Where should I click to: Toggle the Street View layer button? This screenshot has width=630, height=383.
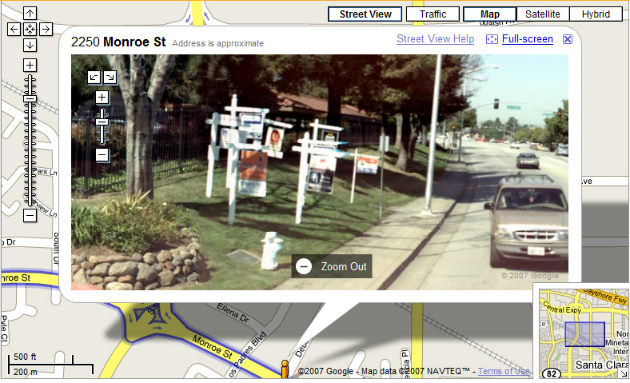365,14
